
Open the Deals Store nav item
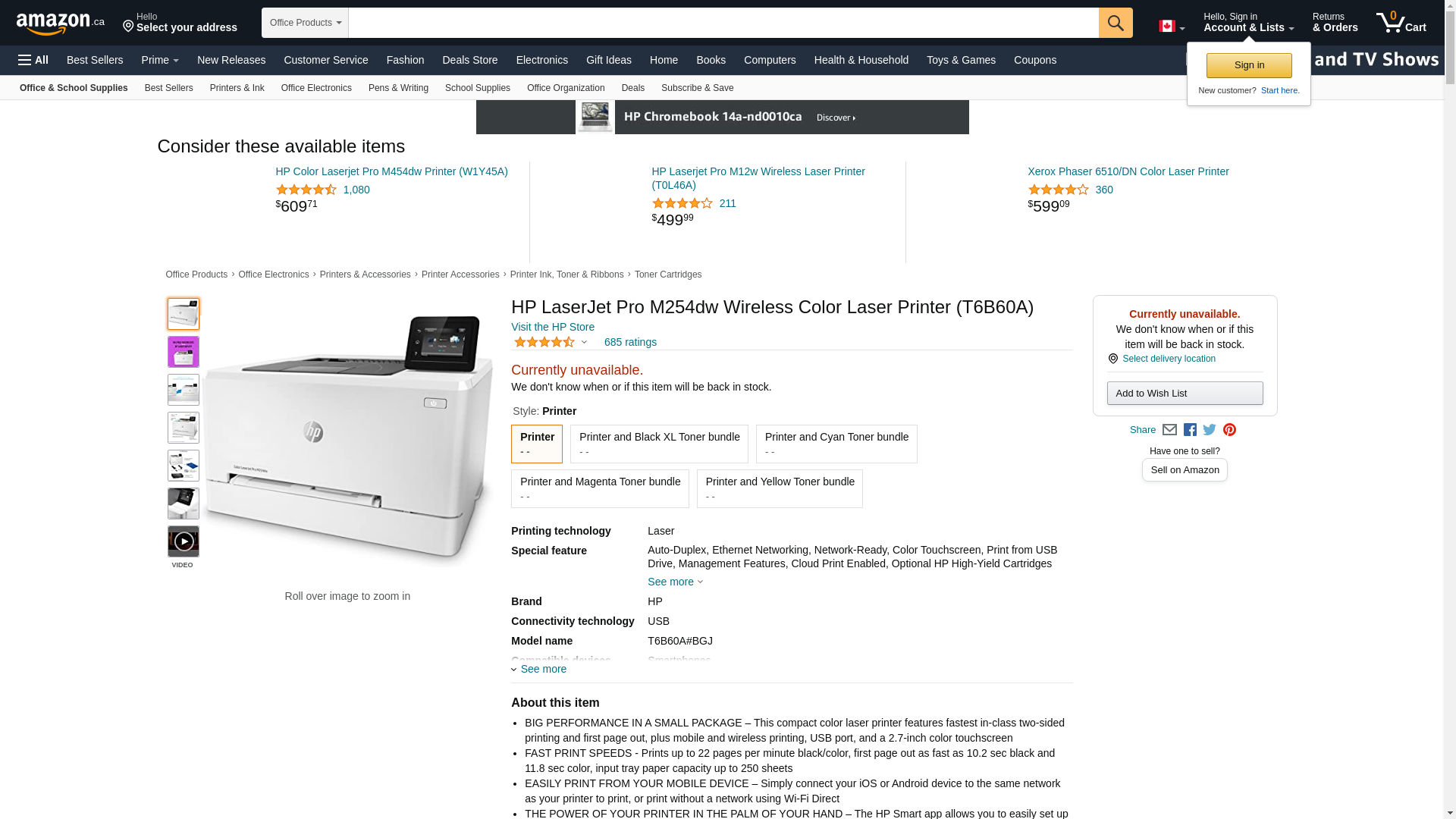pos(469,60)
